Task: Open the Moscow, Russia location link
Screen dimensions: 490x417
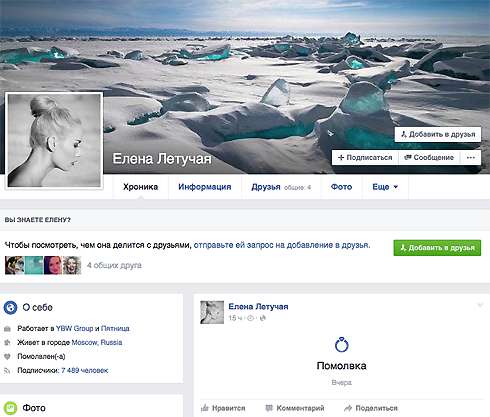Action: (x=97, y=342)
